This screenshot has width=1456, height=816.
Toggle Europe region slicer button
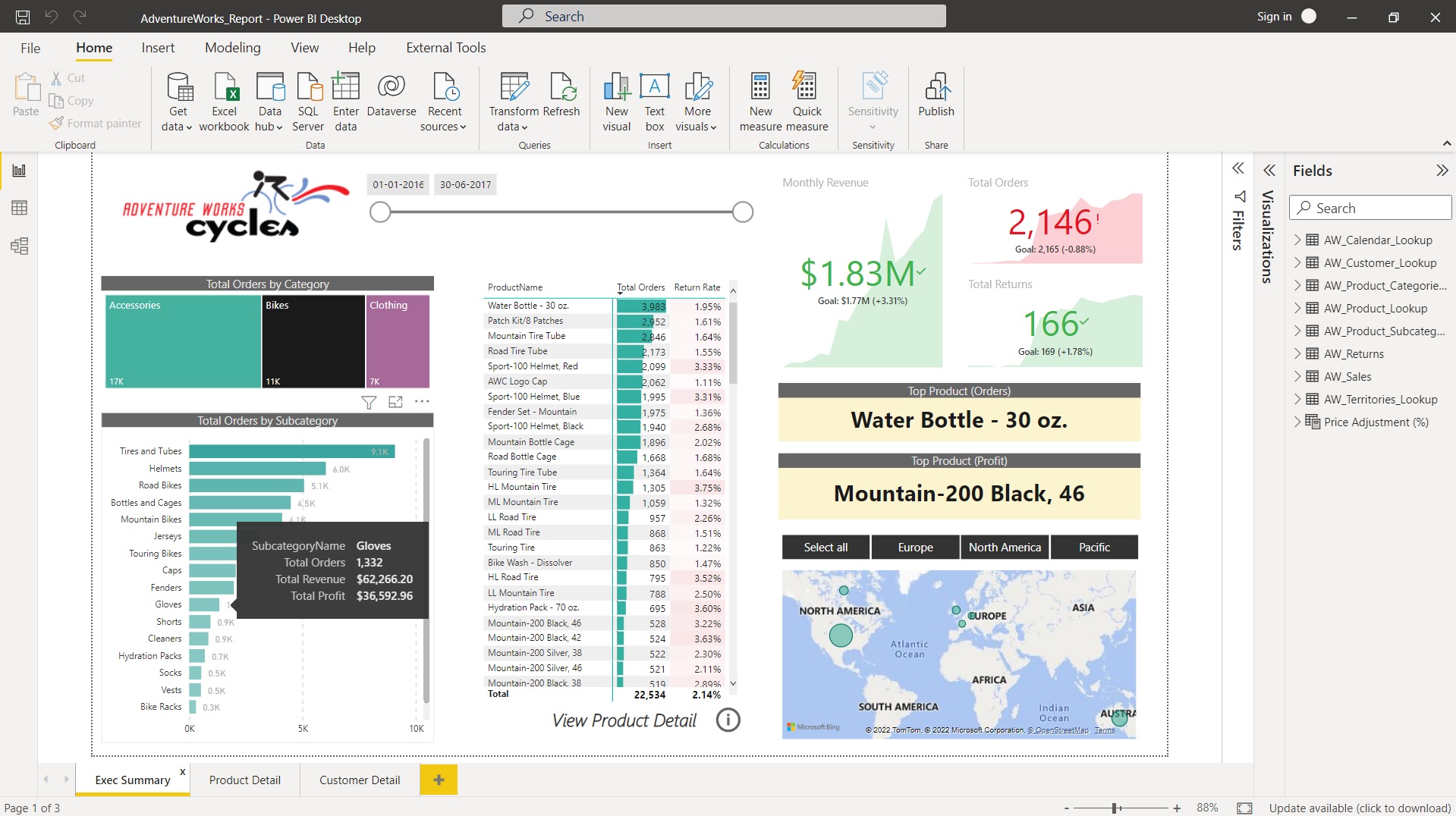915,548
